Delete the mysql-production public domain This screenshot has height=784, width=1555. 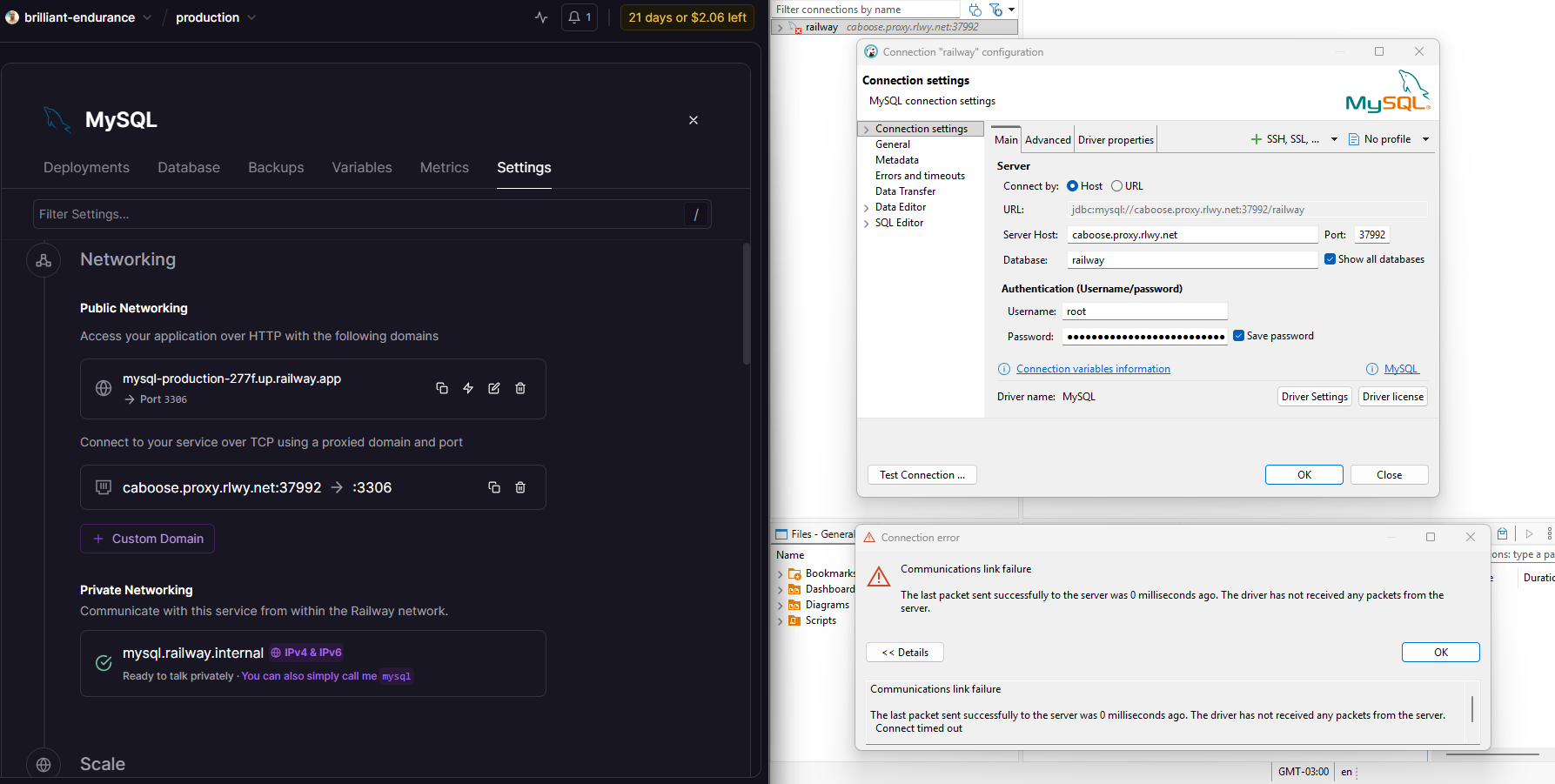point(520,388)
